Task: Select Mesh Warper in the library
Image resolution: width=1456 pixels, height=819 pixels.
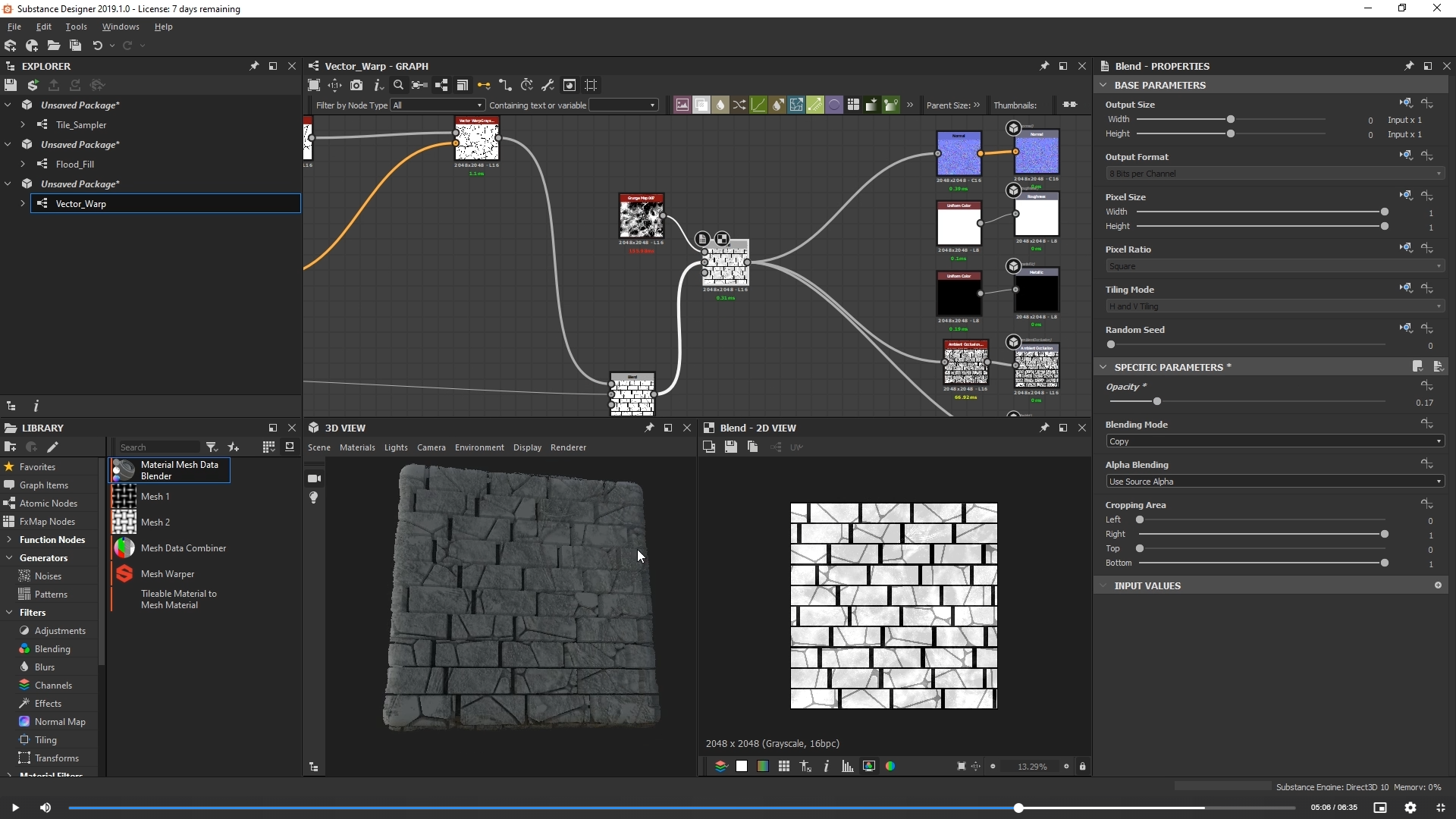Action: (168, 574)
